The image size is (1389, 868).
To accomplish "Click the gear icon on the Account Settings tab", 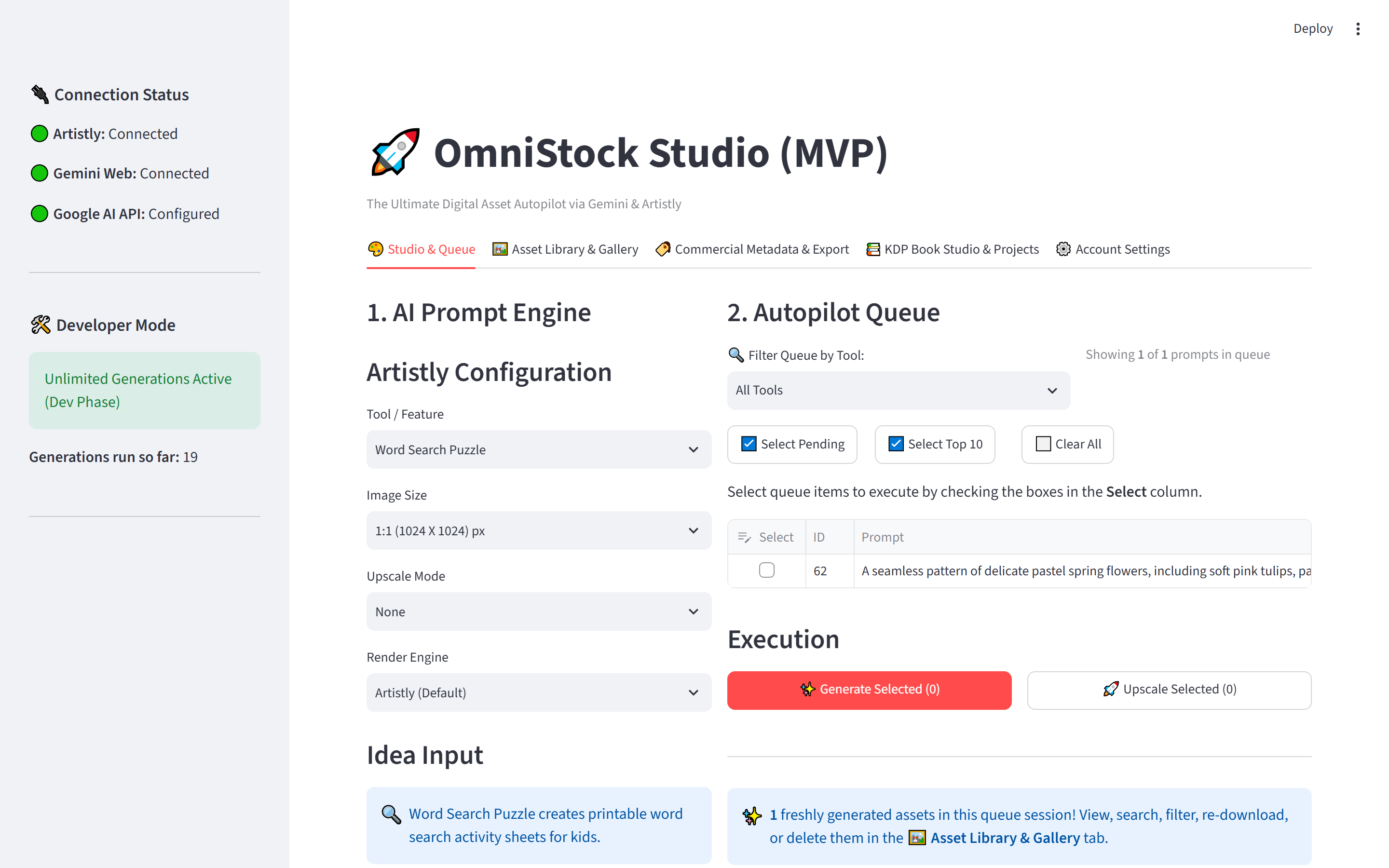I will [1063, 249].
